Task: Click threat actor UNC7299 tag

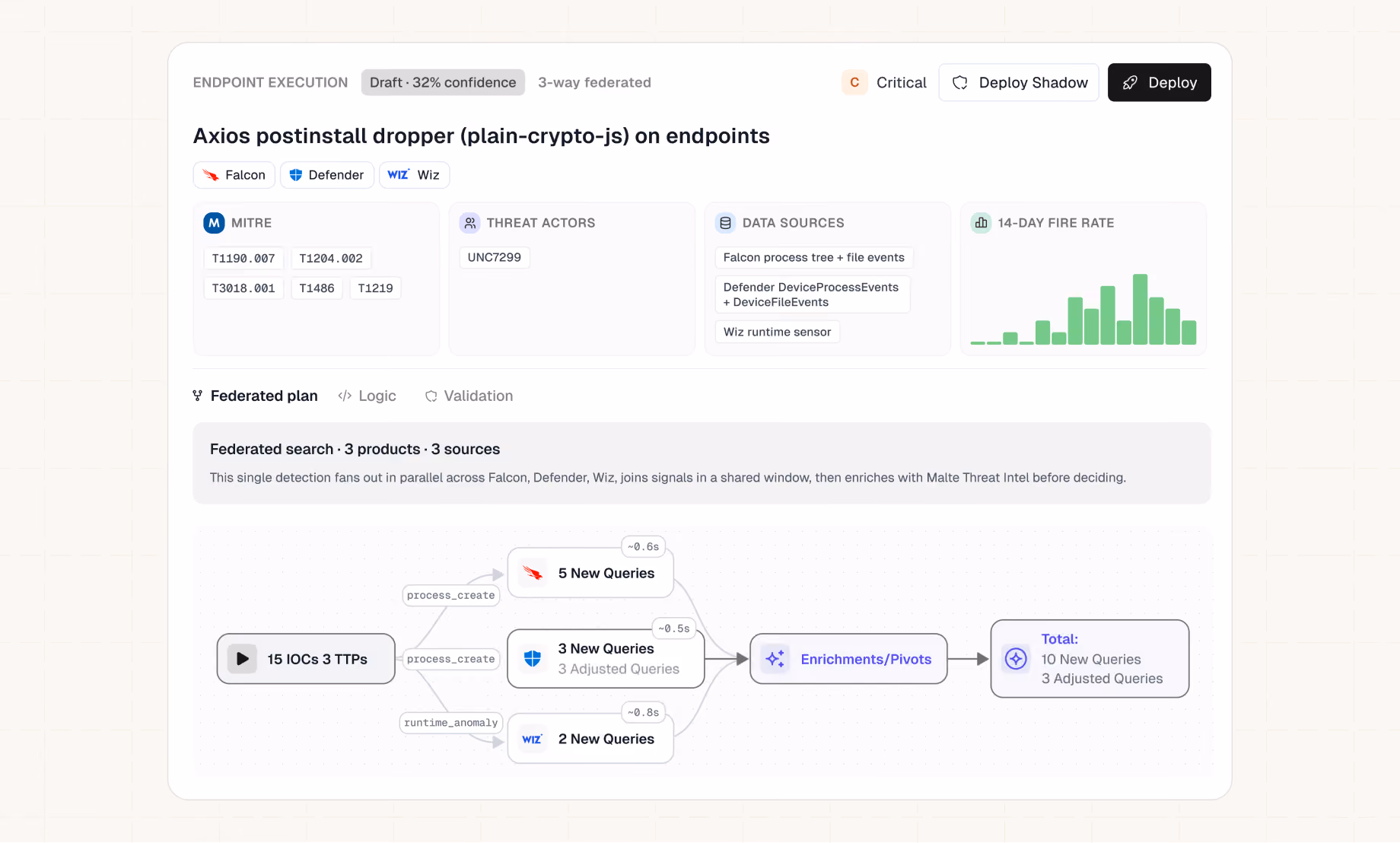Action: (x=495, y=258)
